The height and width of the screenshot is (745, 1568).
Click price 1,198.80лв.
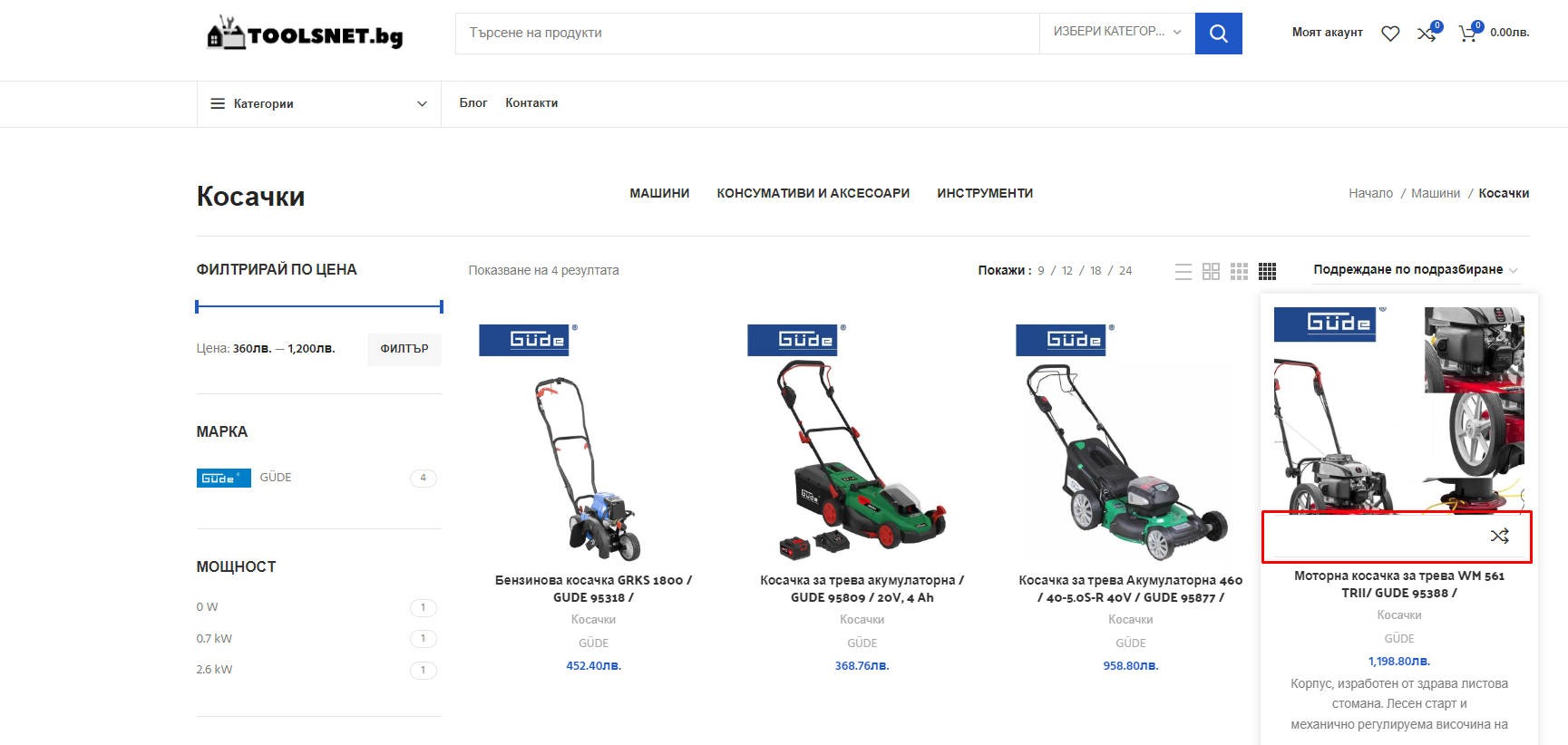(1399, 662)
